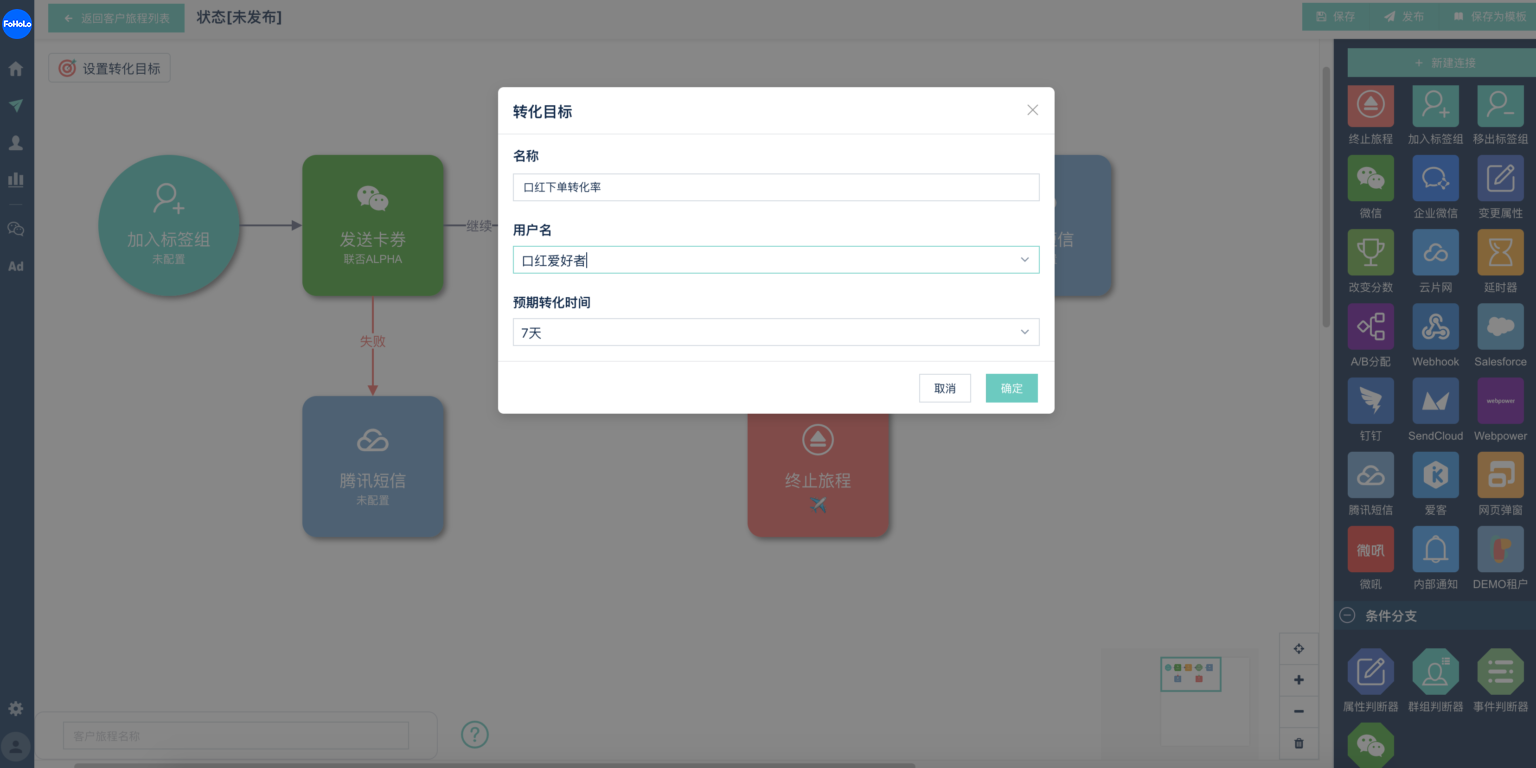This screenshot has height=768, width=1536.
Task: Select the 群组判断器 component
Action: click(1435, 672)
